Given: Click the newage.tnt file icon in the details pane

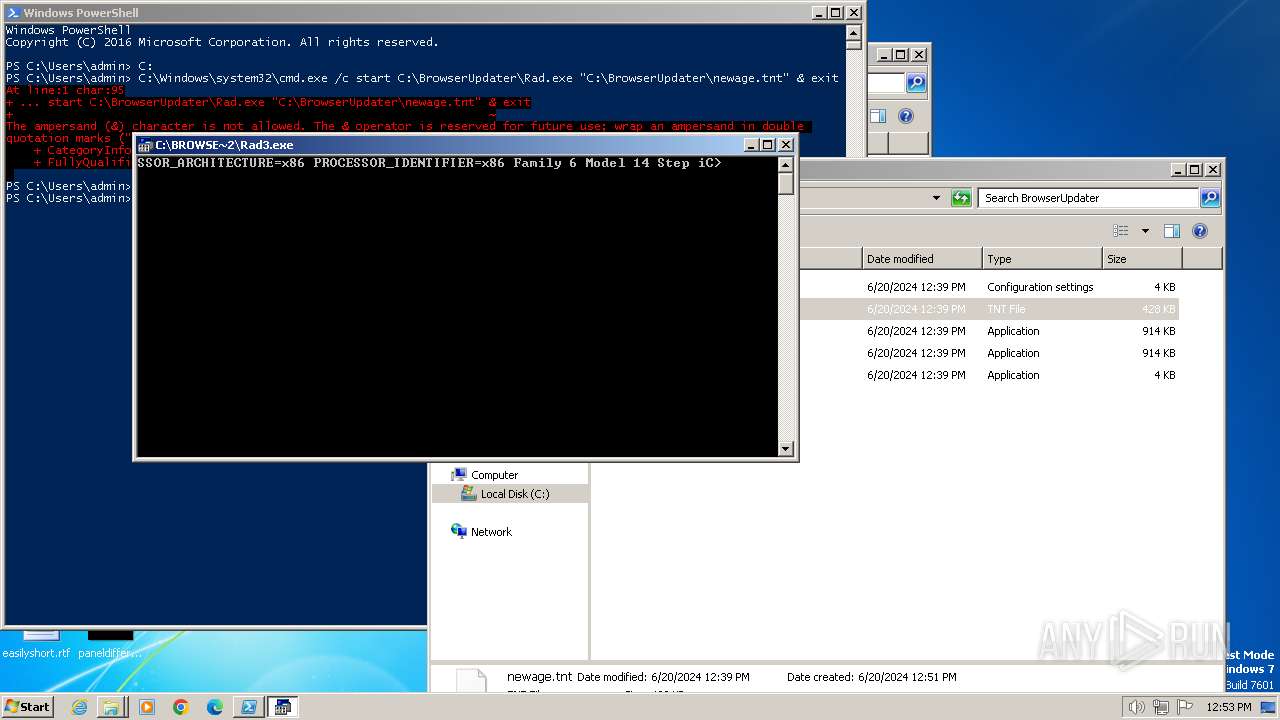Looking at the screenshot, I should (471, 680).
